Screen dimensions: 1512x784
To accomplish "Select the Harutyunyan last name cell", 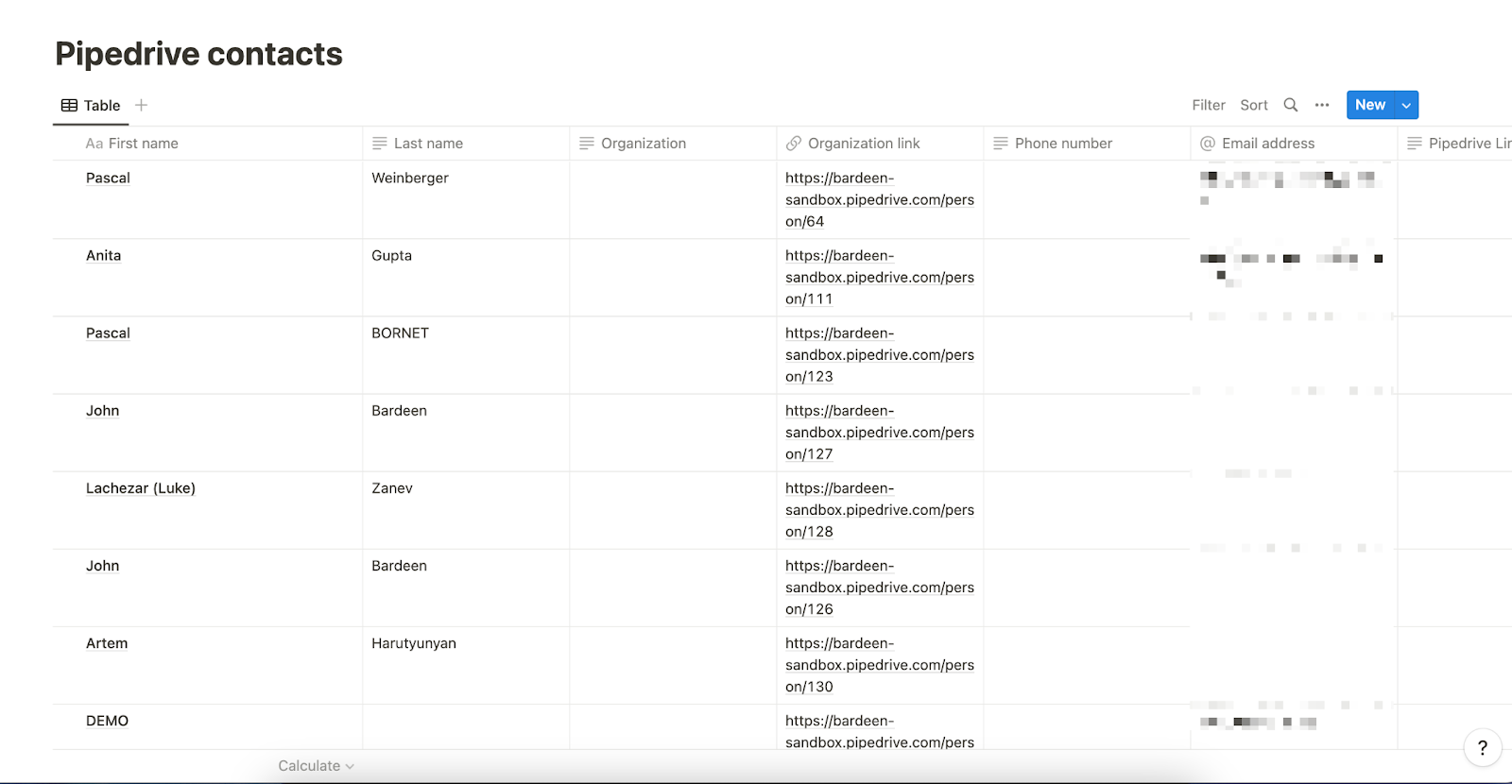I will (x=466, y=664).
